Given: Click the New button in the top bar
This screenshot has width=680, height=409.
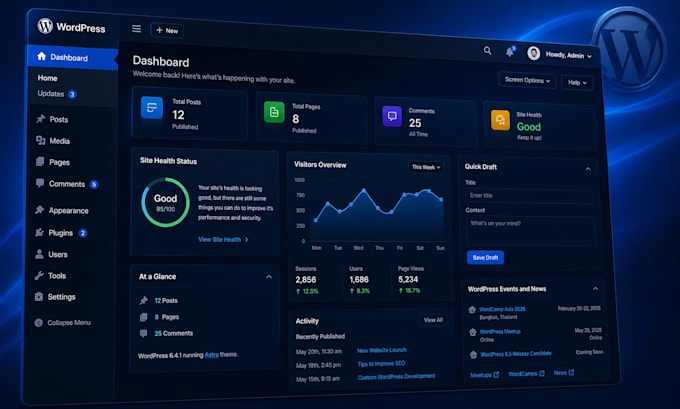Looking at the screenshot, I should click(167, 30).
